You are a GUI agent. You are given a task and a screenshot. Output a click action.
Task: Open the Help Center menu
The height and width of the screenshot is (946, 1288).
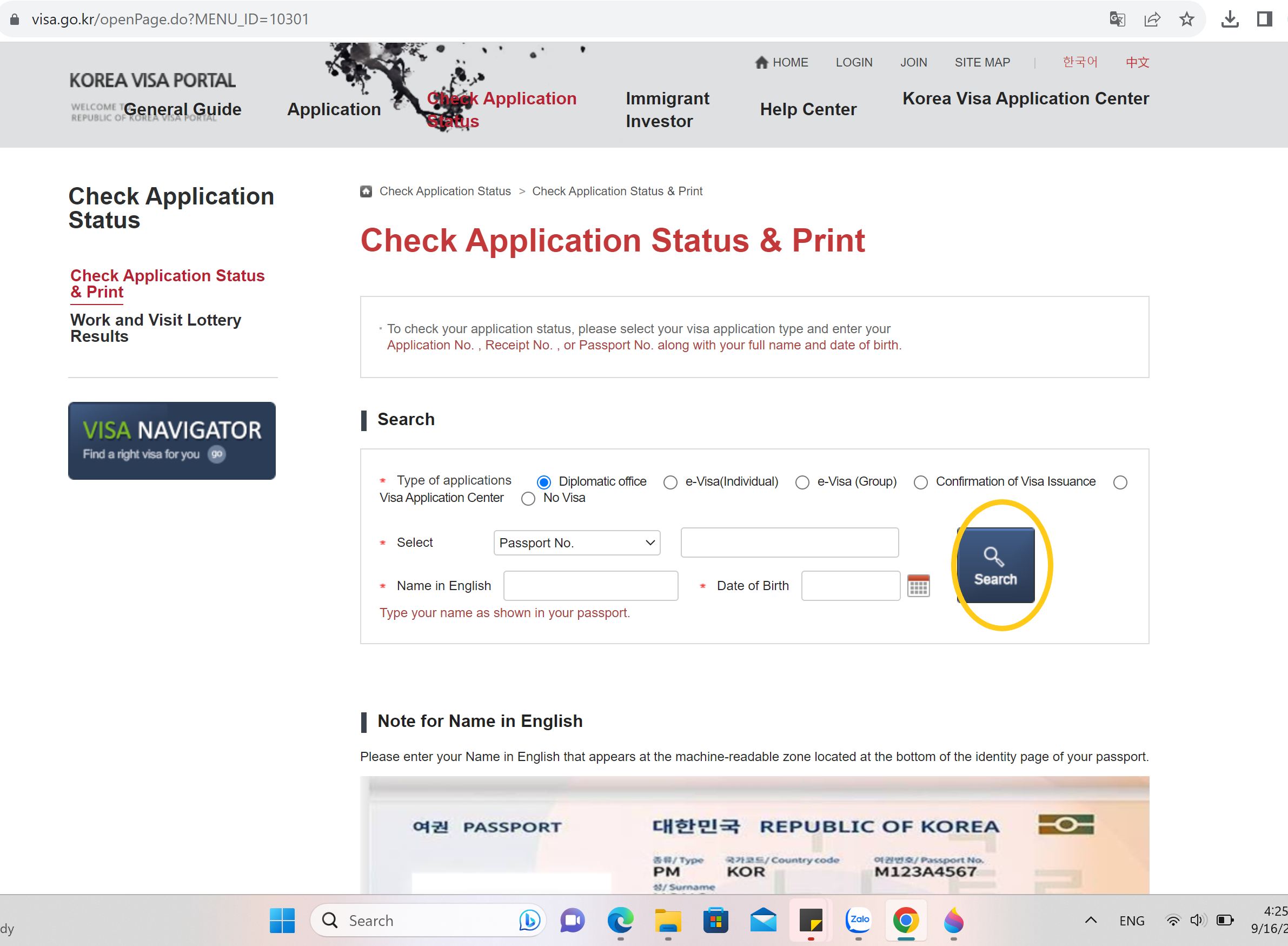coord(808,109)
